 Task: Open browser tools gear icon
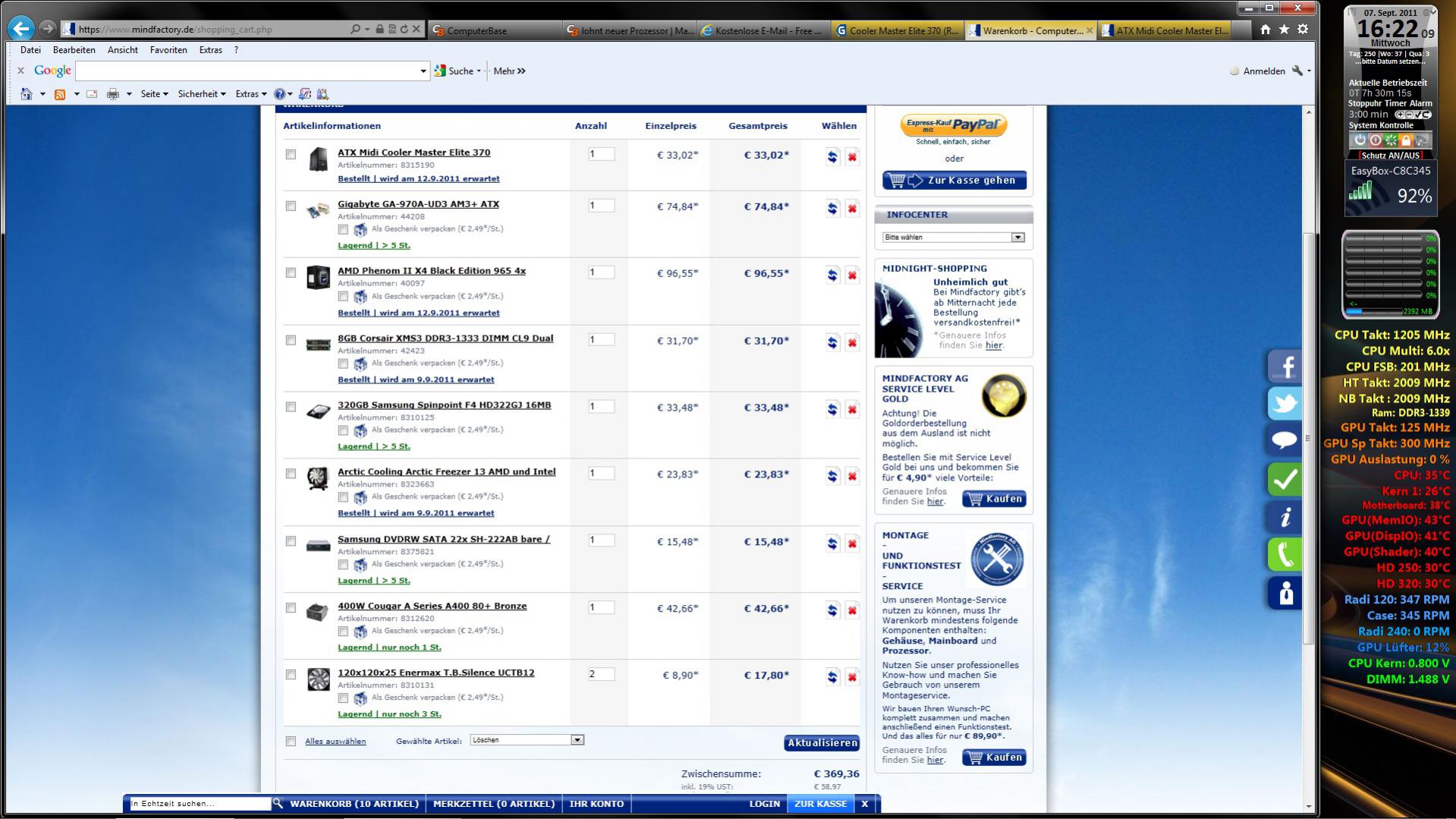1303,30
